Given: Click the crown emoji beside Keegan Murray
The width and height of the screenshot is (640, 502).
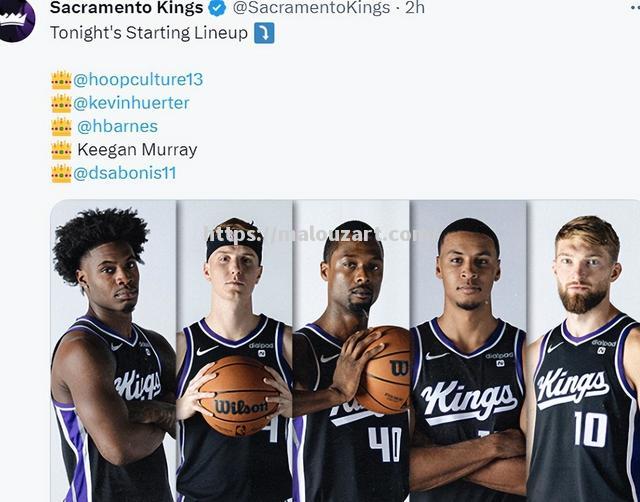Looking at the screenshot, I should 62,150.
